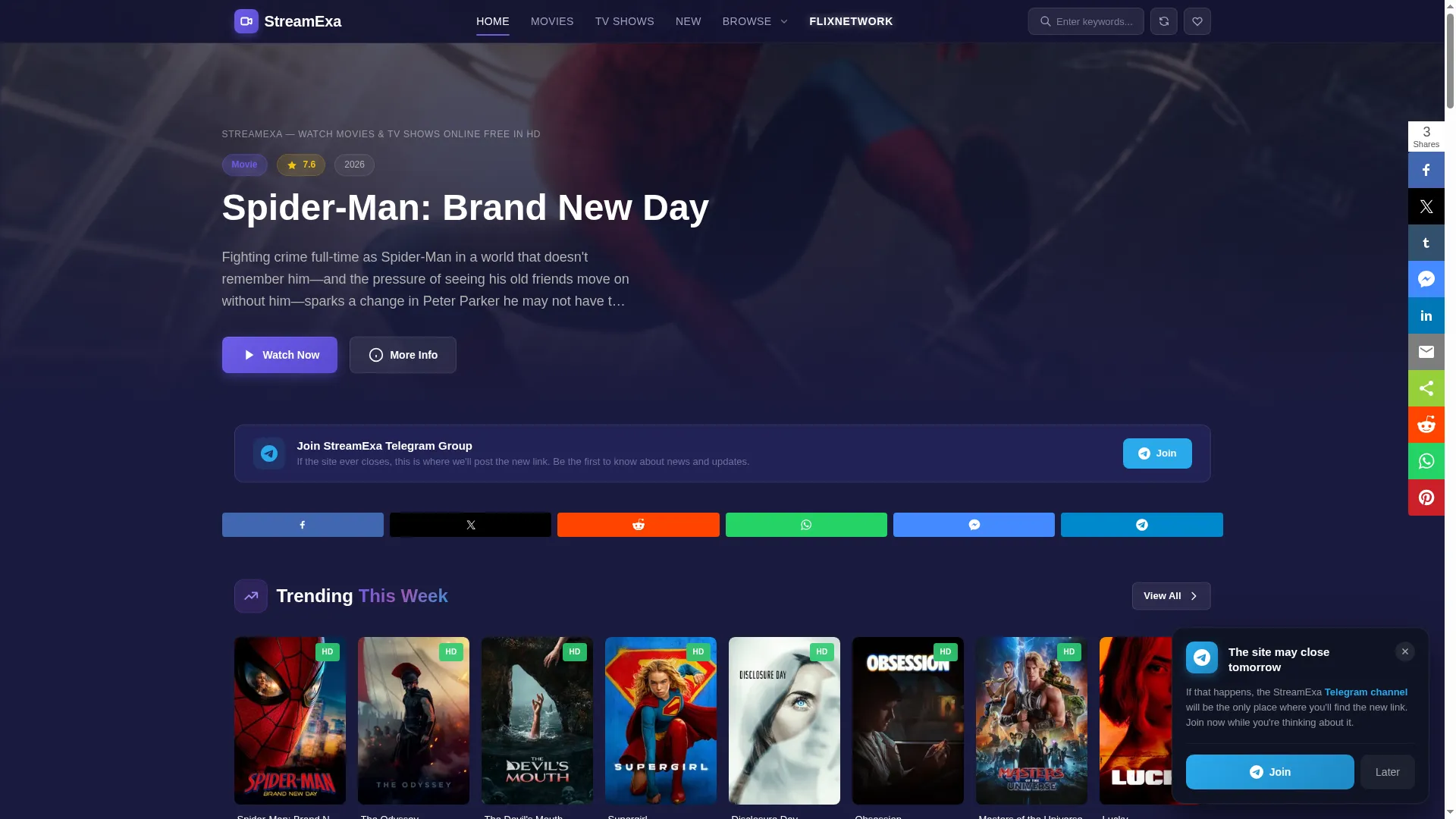Open the favorites heart icon

[x=1197, y=21]
